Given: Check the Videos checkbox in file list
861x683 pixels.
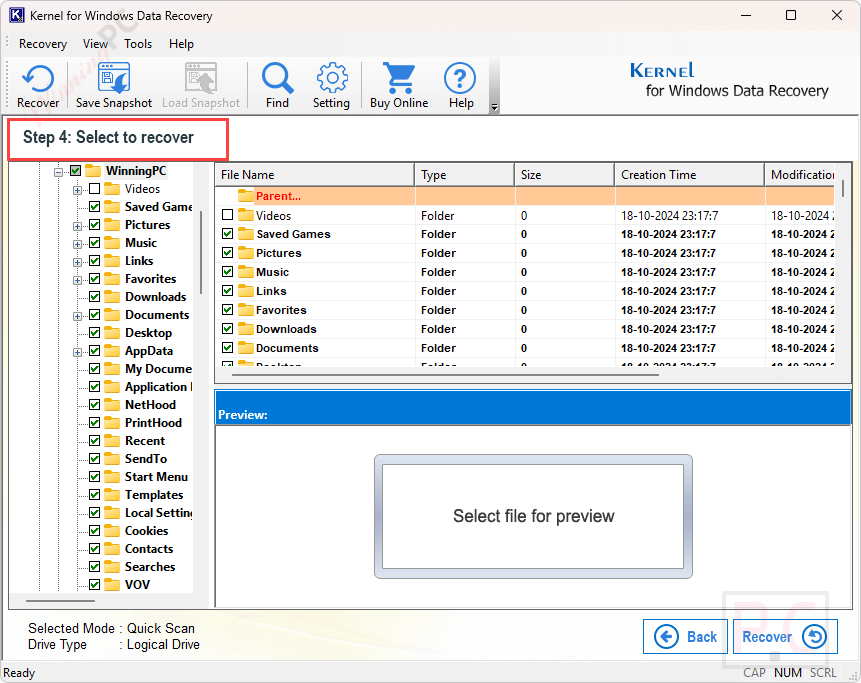Looking at the screenshot, I should pos(227,215).
